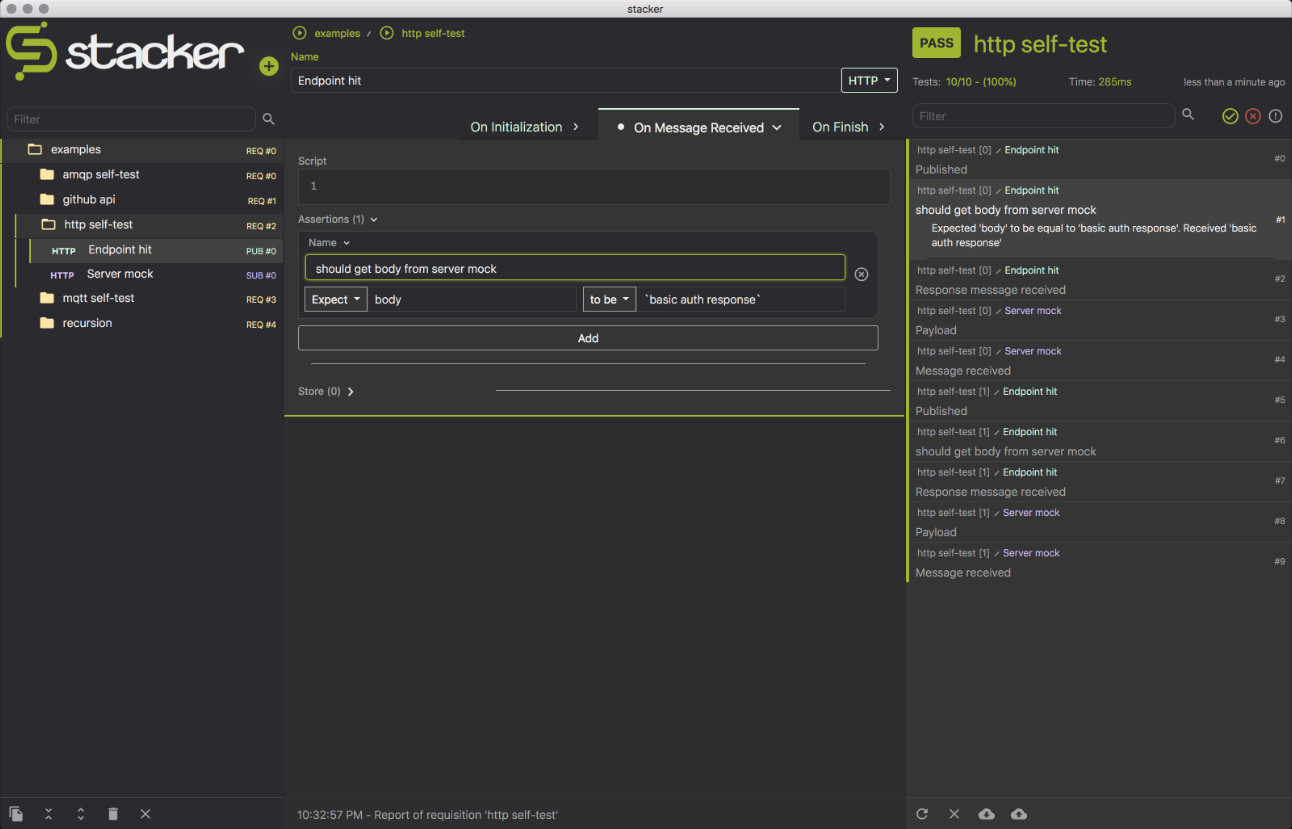Click the cloud upload icon
1292x829 pixels.
tap(1019, 814)
